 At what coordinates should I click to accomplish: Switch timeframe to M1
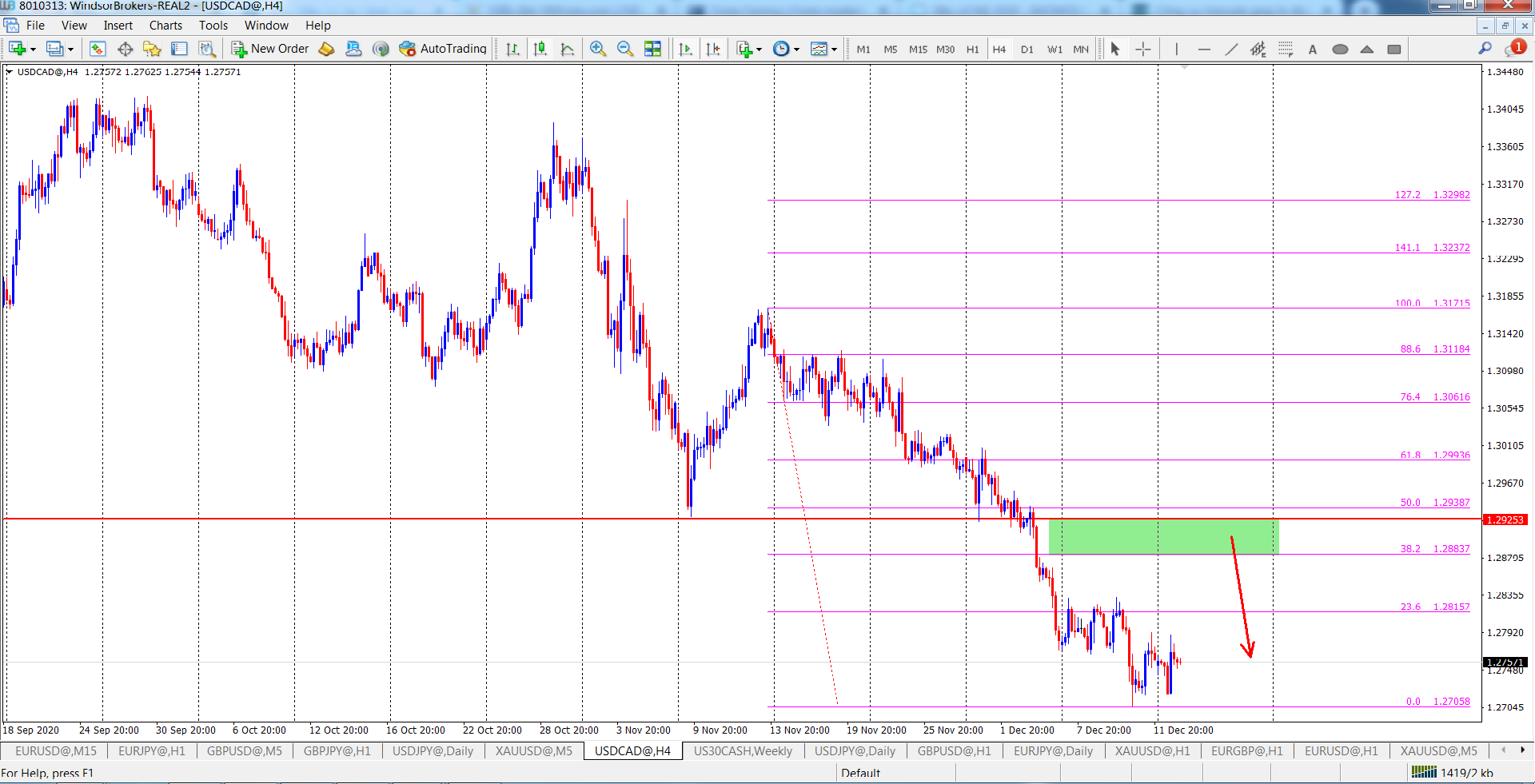tap(863, 49)
